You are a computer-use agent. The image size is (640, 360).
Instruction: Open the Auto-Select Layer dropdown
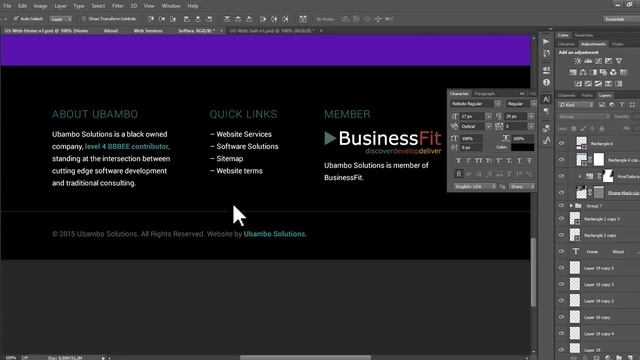[61, 19]
